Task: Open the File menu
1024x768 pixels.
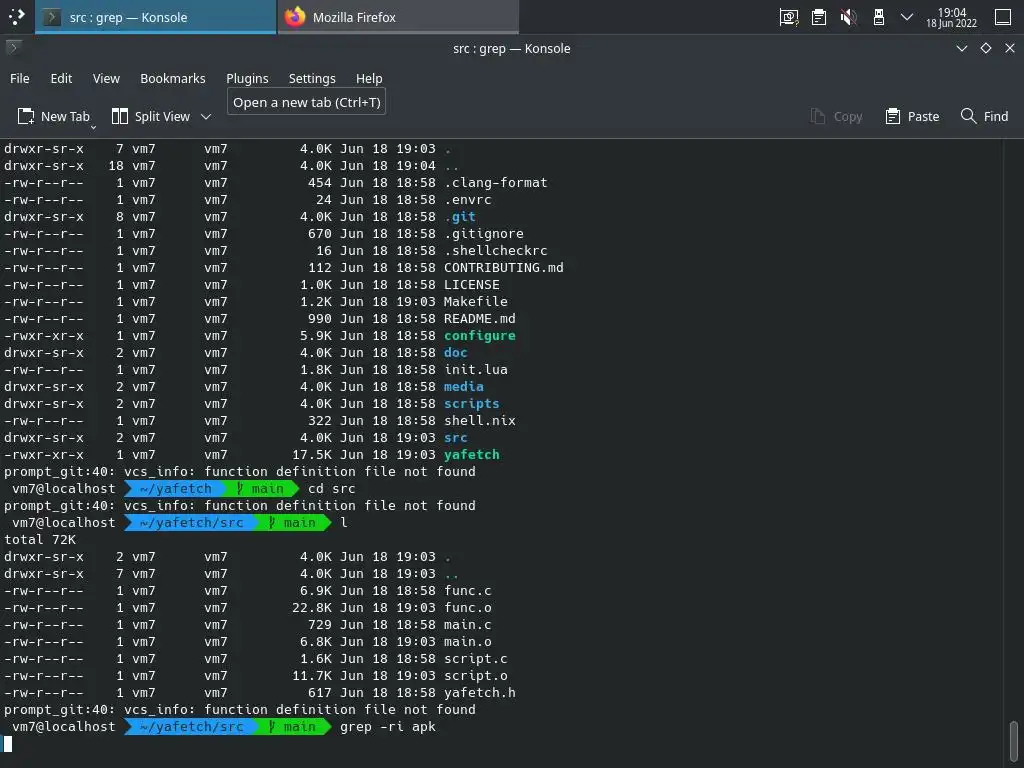Action: pyautogui.click(x=20, y=78)
